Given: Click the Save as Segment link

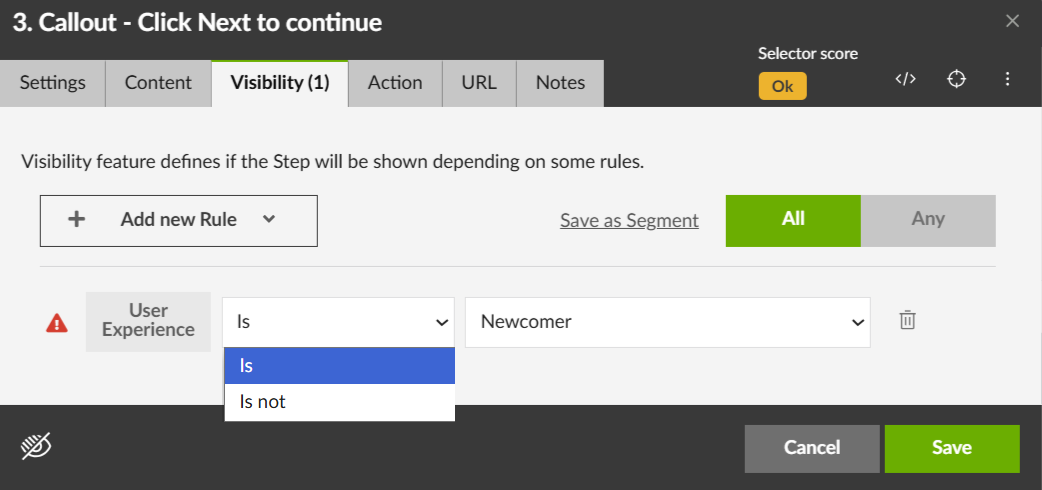Looking at the screenshot, I should (x=629, y=221).
